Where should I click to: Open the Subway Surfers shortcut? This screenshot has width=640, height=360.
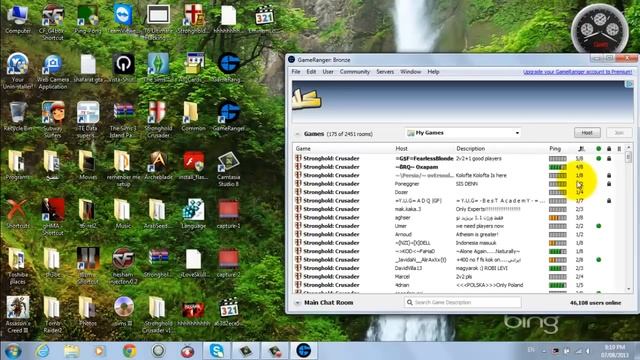click(x=53, y=120)
